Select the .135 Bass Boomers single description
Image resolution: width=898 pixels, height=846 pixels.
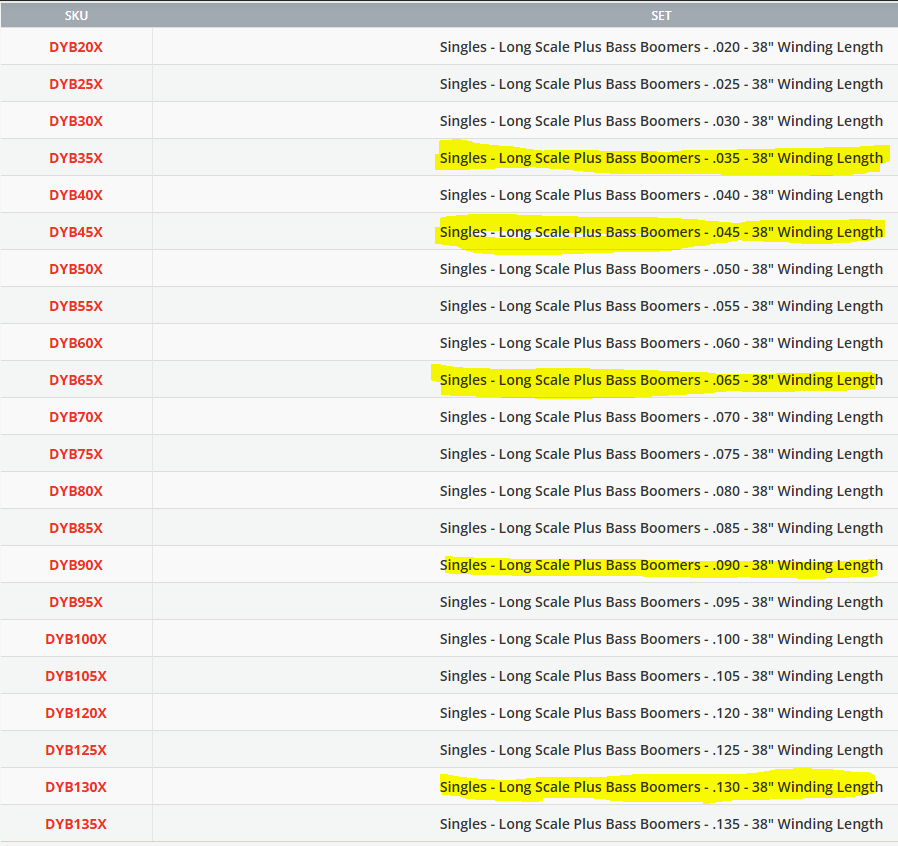661,824
